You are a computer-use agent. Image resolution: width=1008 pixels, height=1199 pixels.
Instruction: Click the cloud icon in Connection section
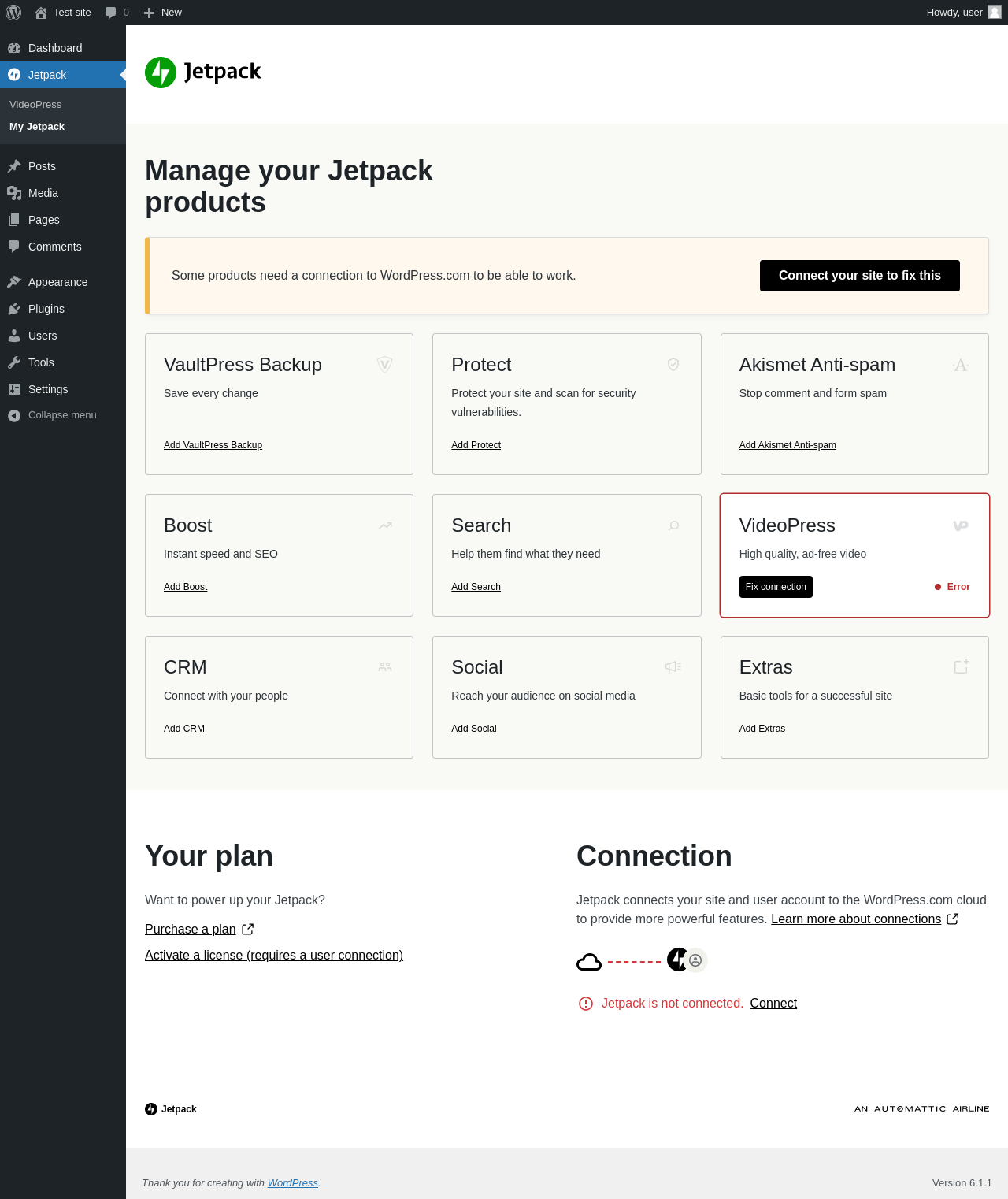(x=589, y=962)
